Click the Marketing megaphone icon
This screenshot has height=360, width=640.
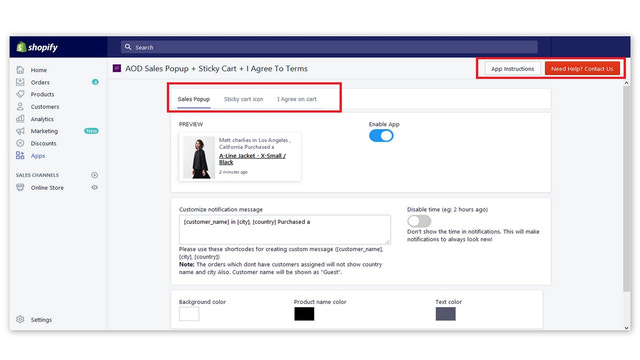tap(20, 131)
